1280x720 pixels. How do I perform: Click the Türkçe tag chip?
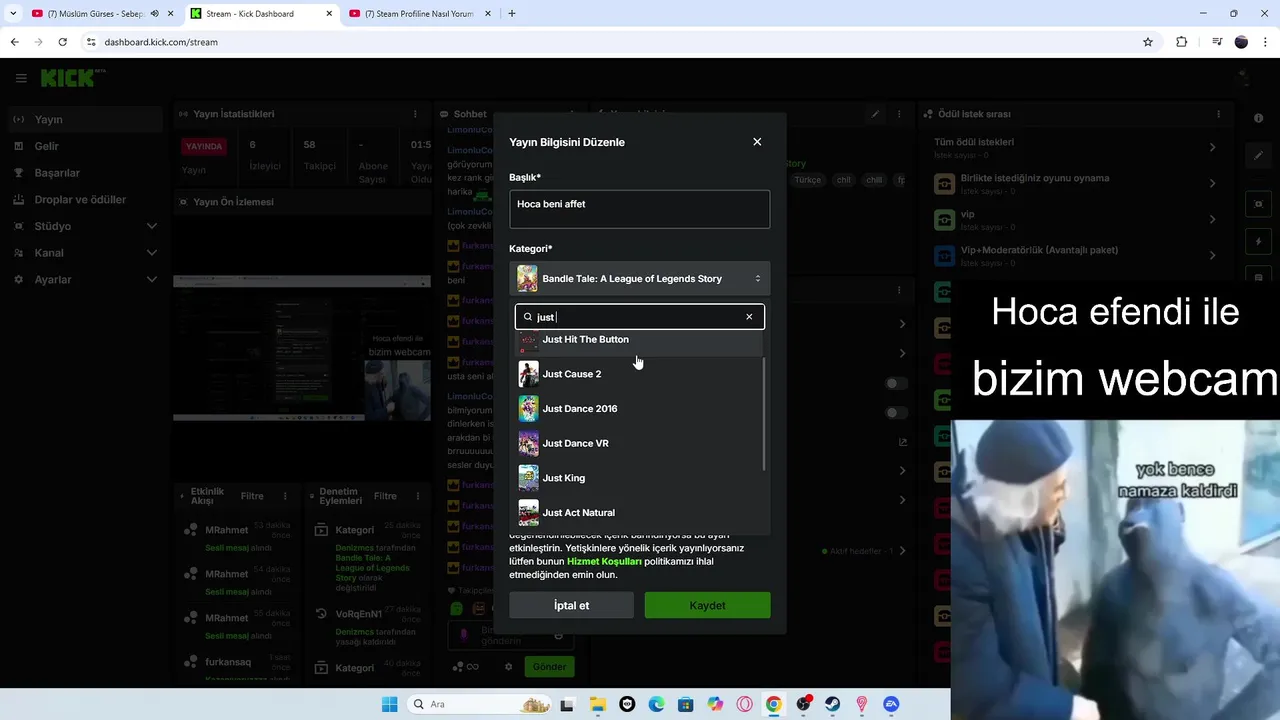(807, 180)
